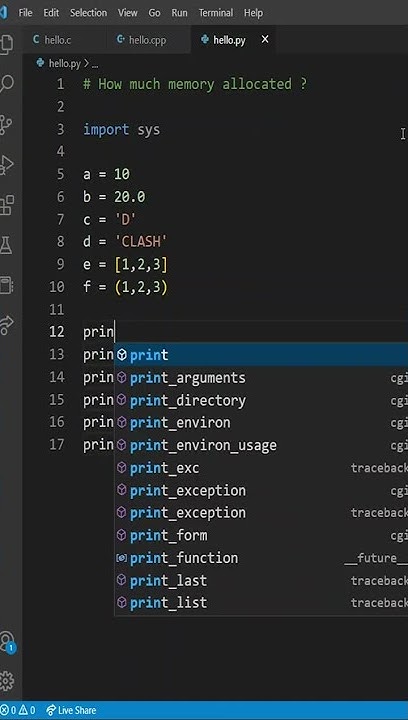This screenshot has height=720, width=408.
Task: Click the VS Code logo in title bar
Action: click(x=3, y=12)
